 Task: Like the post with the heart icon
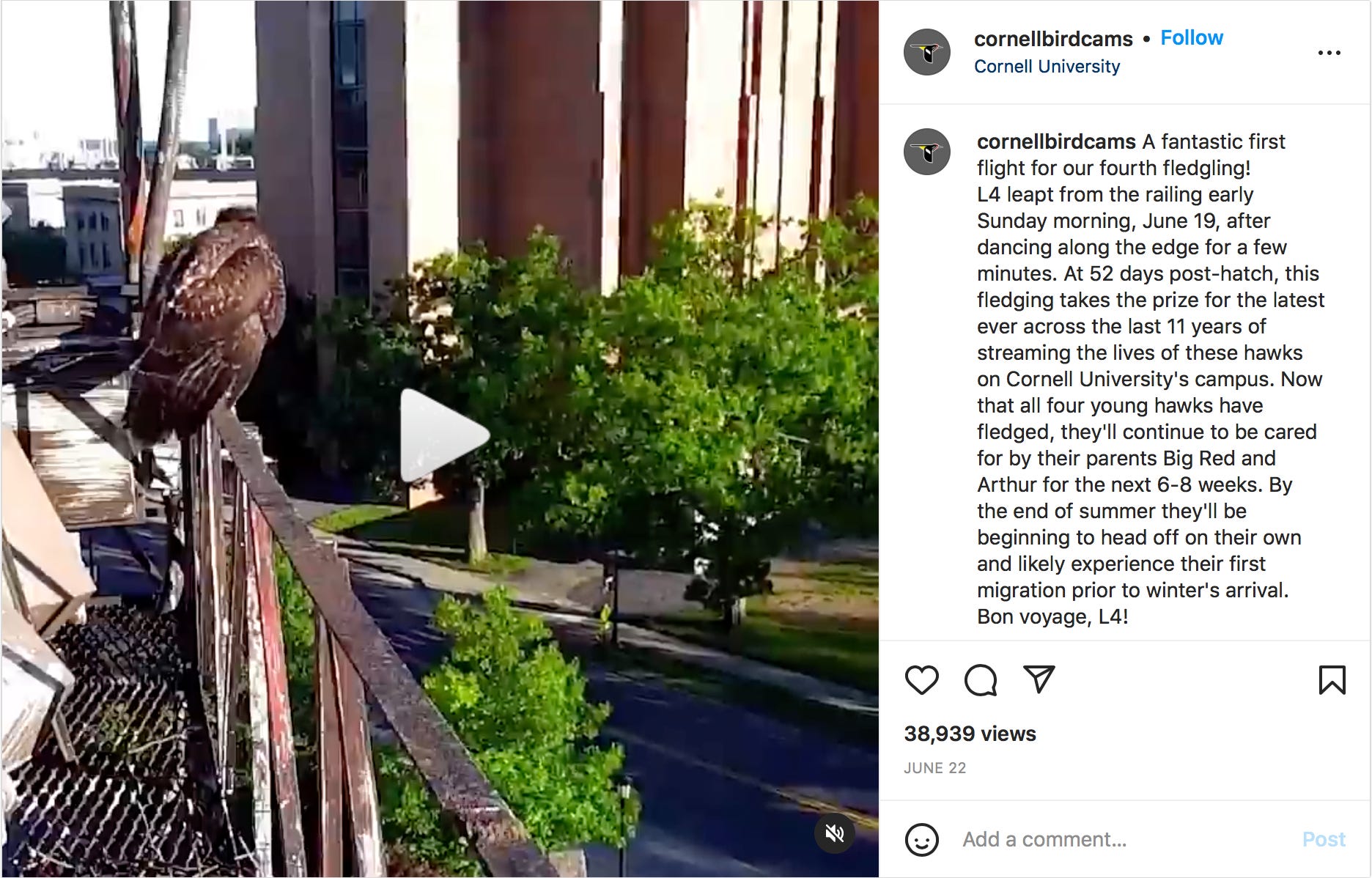coord(921,680)
